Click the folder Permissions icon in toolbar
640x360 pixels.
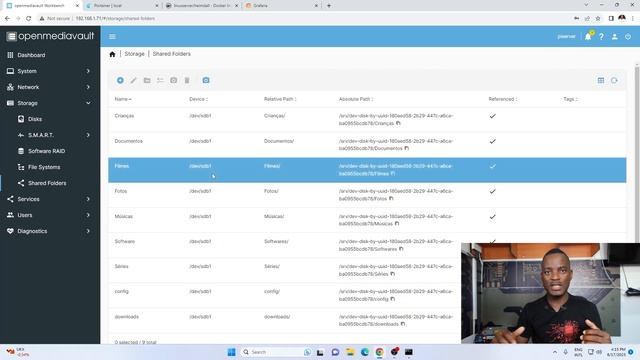(x=147, y=80)
